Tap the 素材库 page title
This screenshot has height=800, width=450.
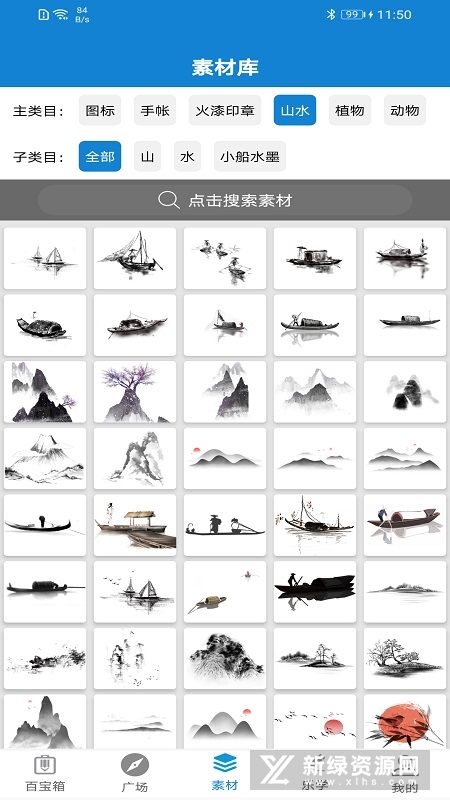click(225, 67)
